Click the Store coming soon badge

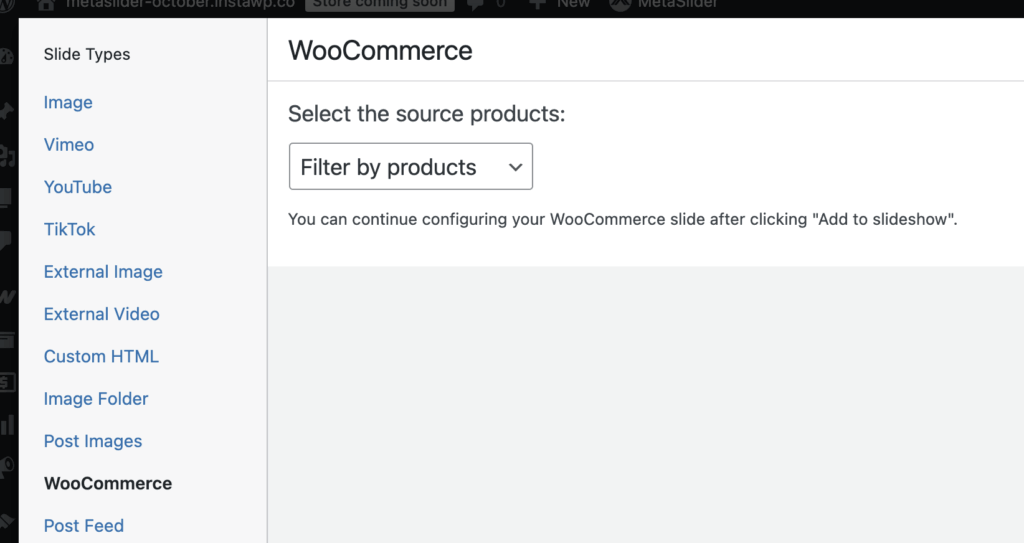[x=380, y=4]
